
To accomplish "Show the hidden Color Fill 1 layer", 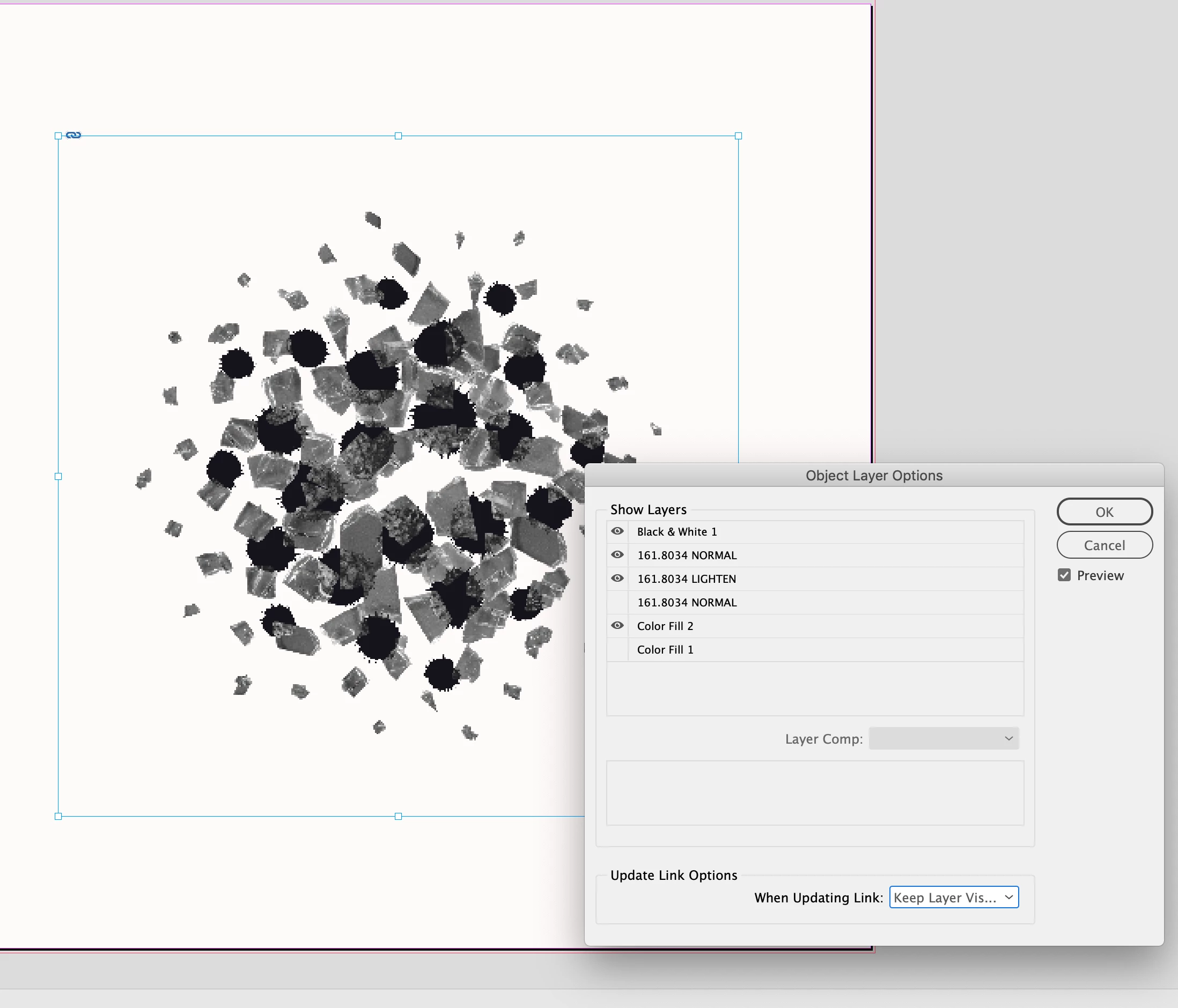I will (617, 649).
